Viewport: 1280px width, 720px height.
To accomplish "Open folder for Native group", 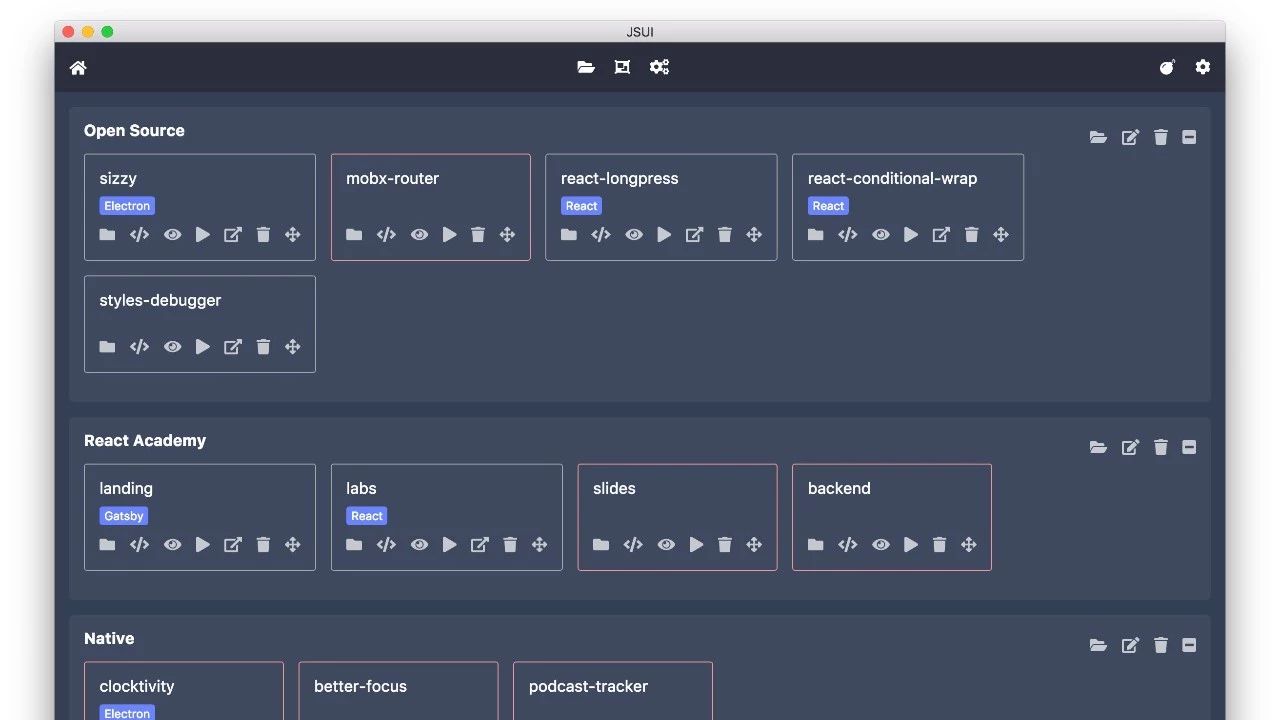I will pyautogui.click(x=1098, y=645).
